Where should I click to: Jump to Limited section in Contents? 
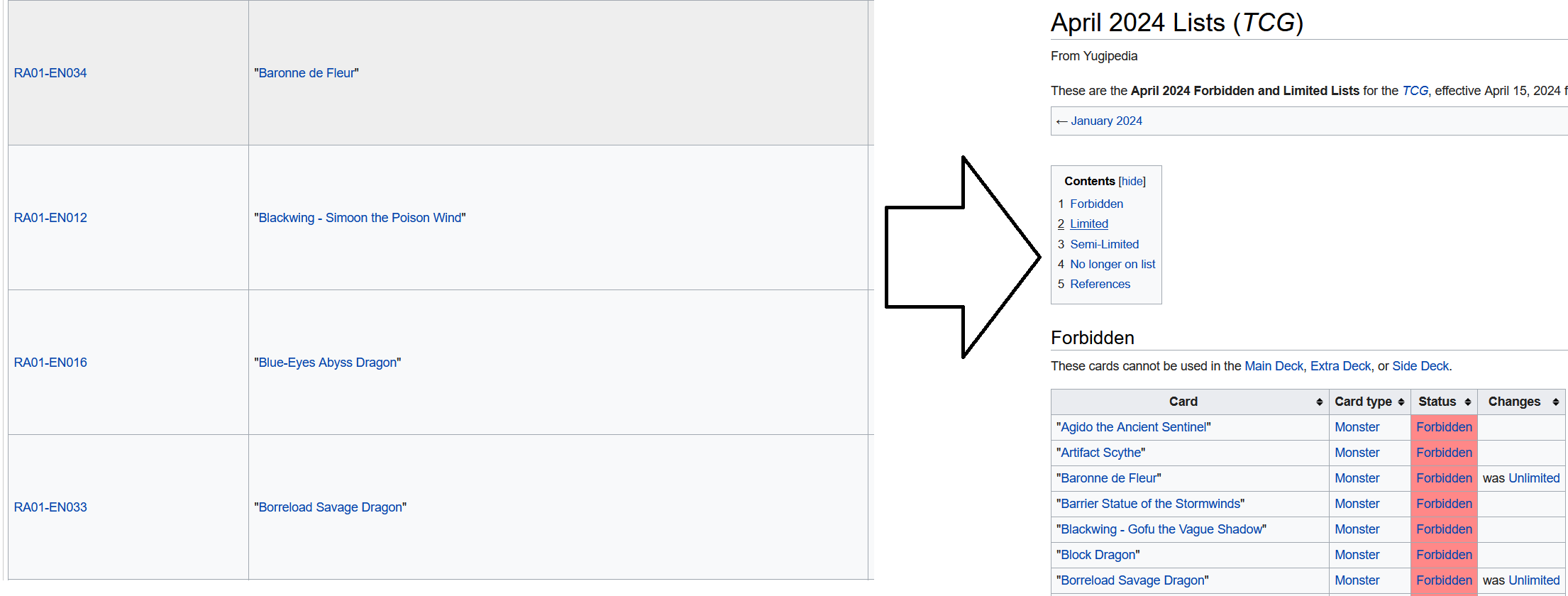coord(1089,223)
